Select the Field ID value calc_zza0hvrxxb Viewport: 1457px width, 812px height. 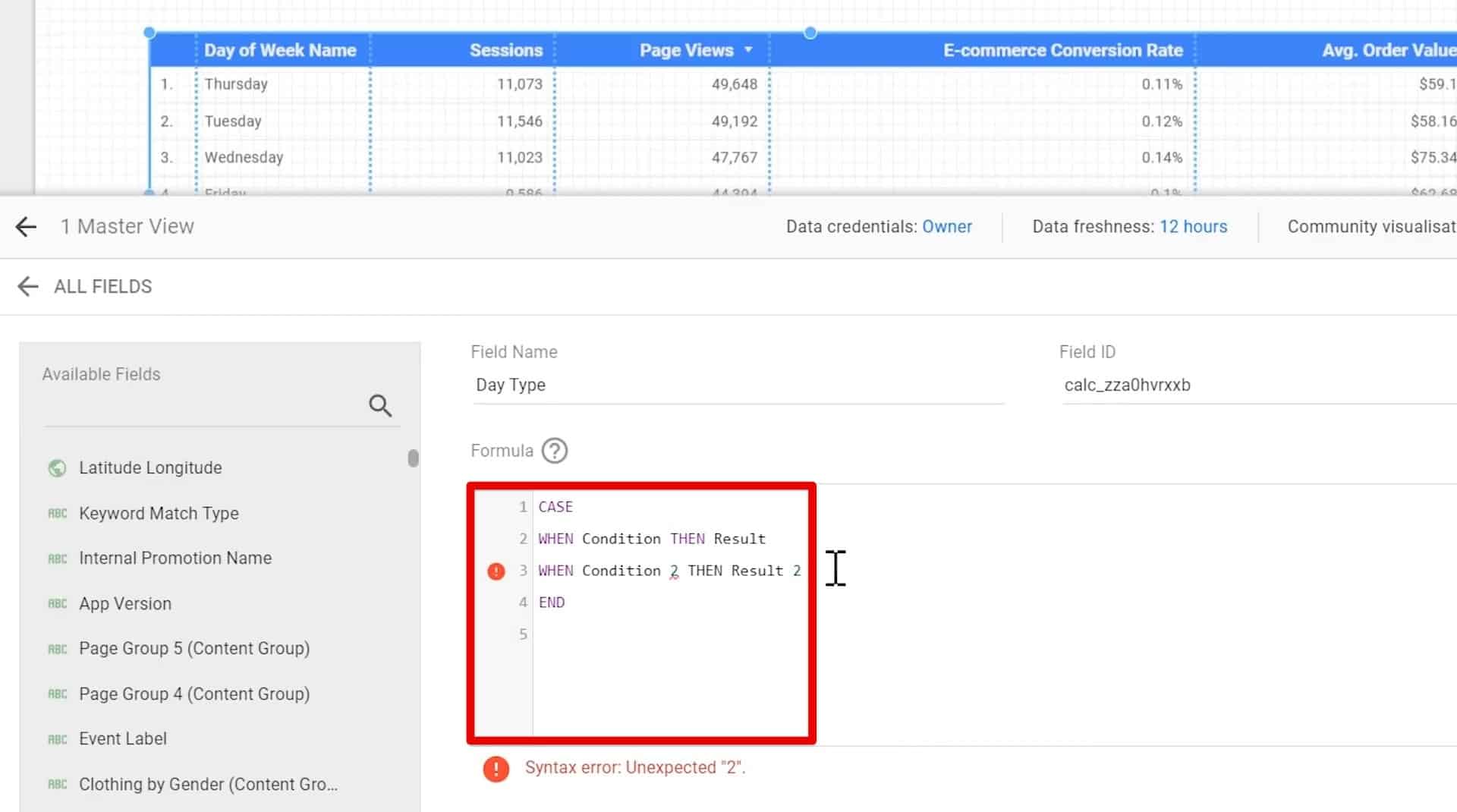point(1128,385)
